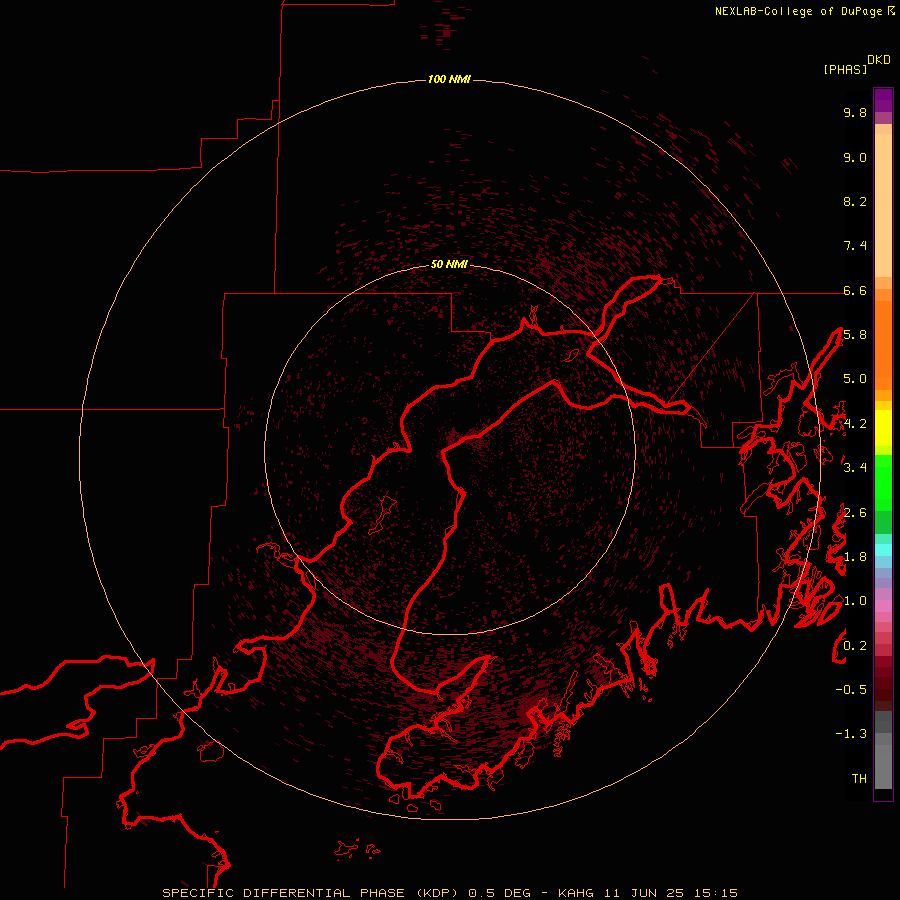
Task: Click the -1.3 legend value
Action: 851,734
